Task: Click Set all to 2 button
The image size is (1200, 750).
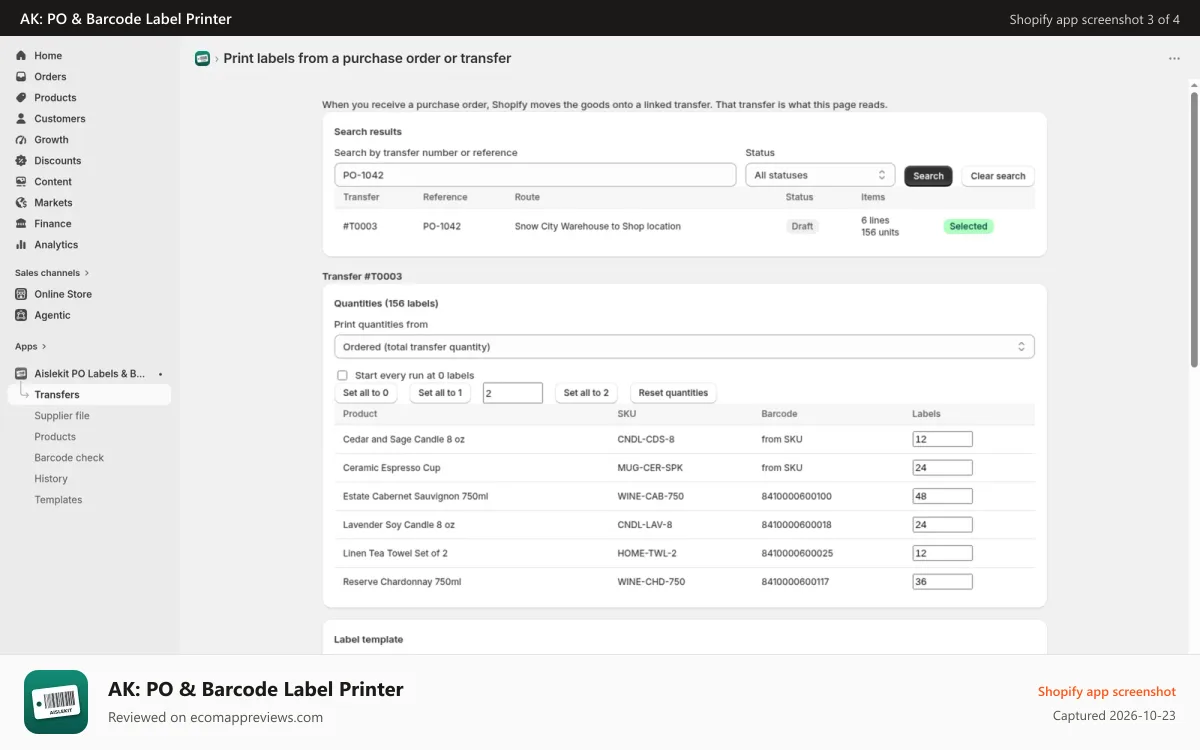Action: pos(586,393)
